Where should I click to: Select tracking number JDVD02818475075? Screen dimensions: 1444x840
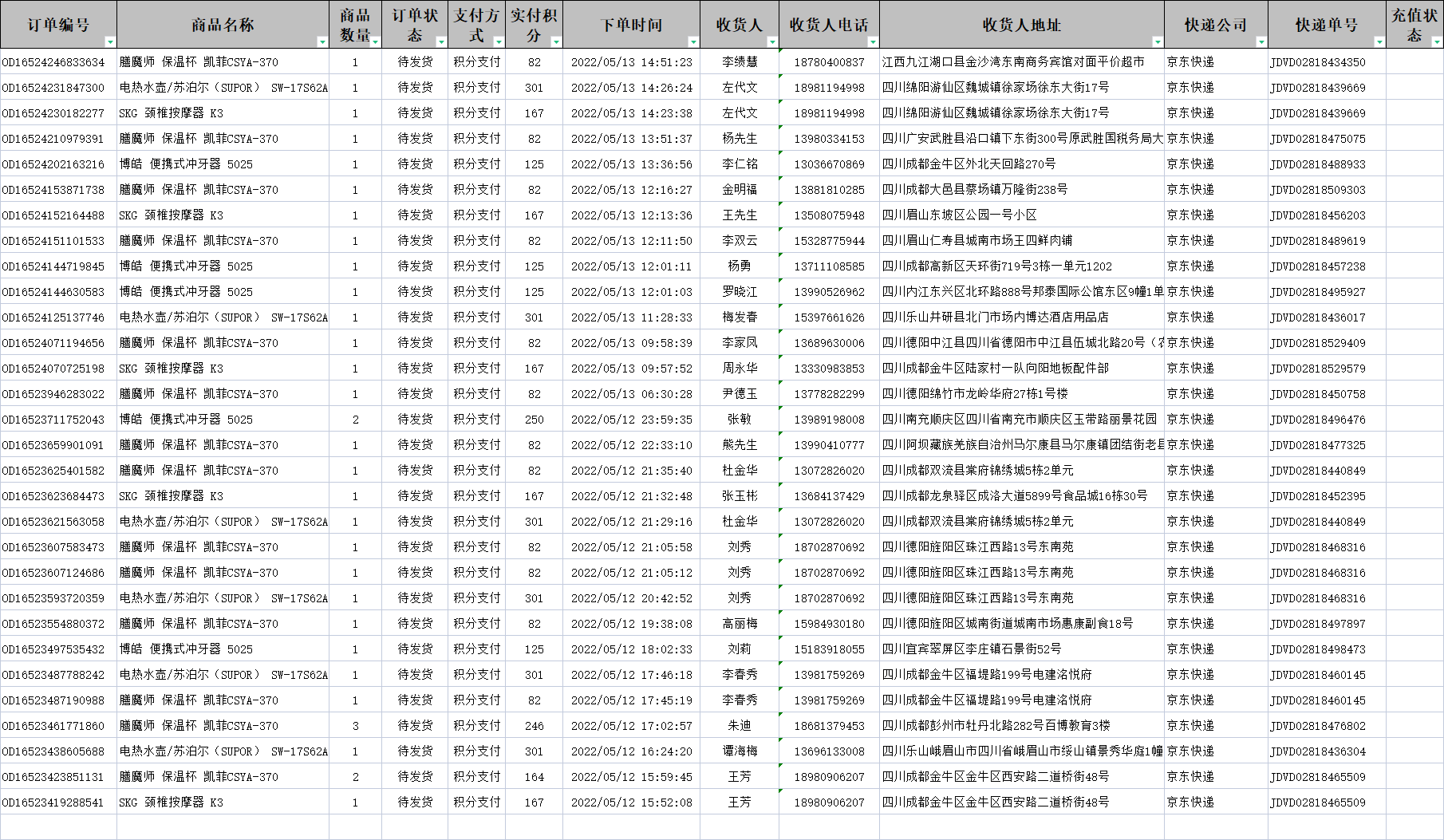(x=1327, y=139)
